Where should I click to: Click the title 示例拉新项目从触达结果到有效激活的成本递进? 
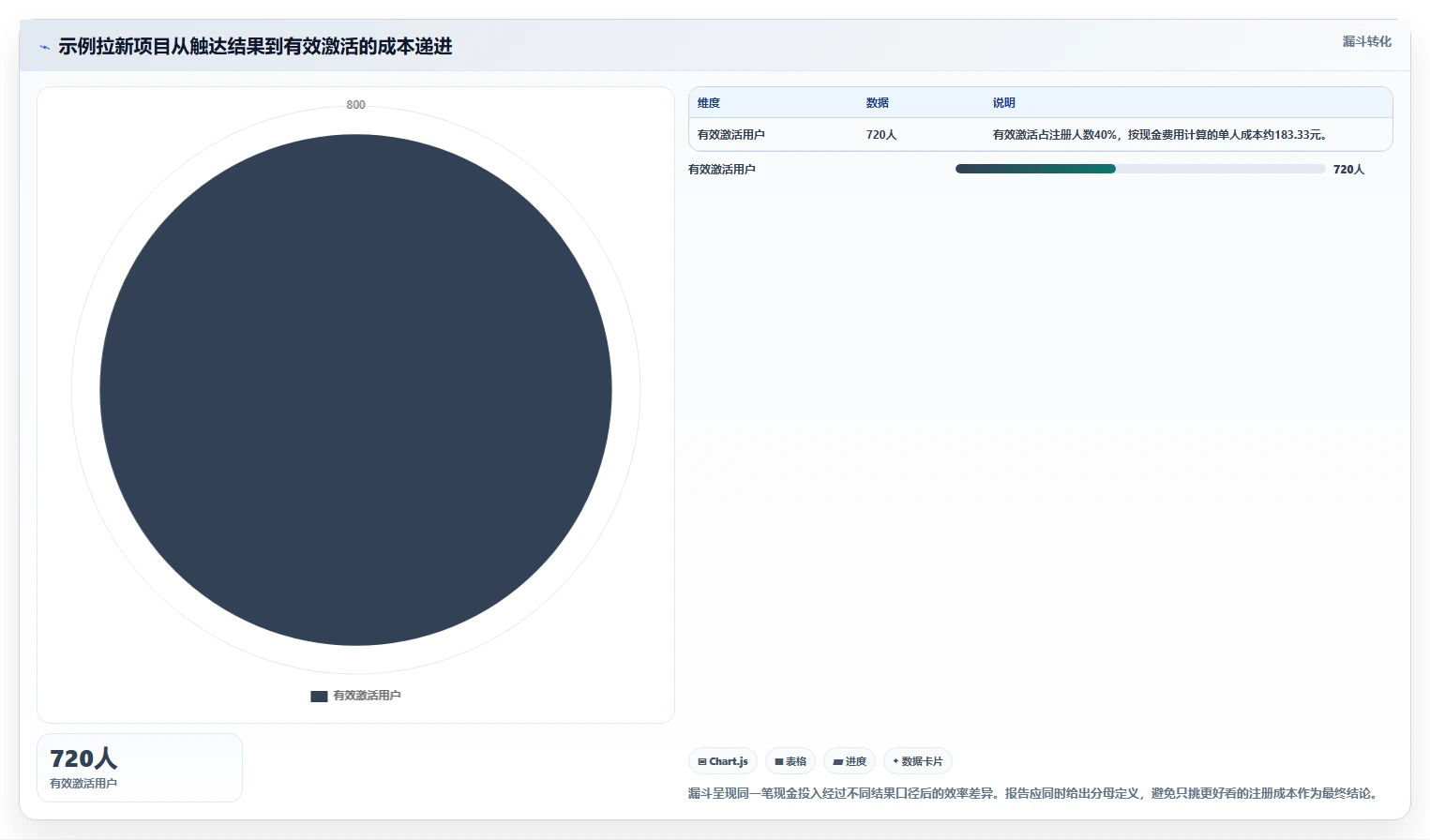click(x=255, y=46)
